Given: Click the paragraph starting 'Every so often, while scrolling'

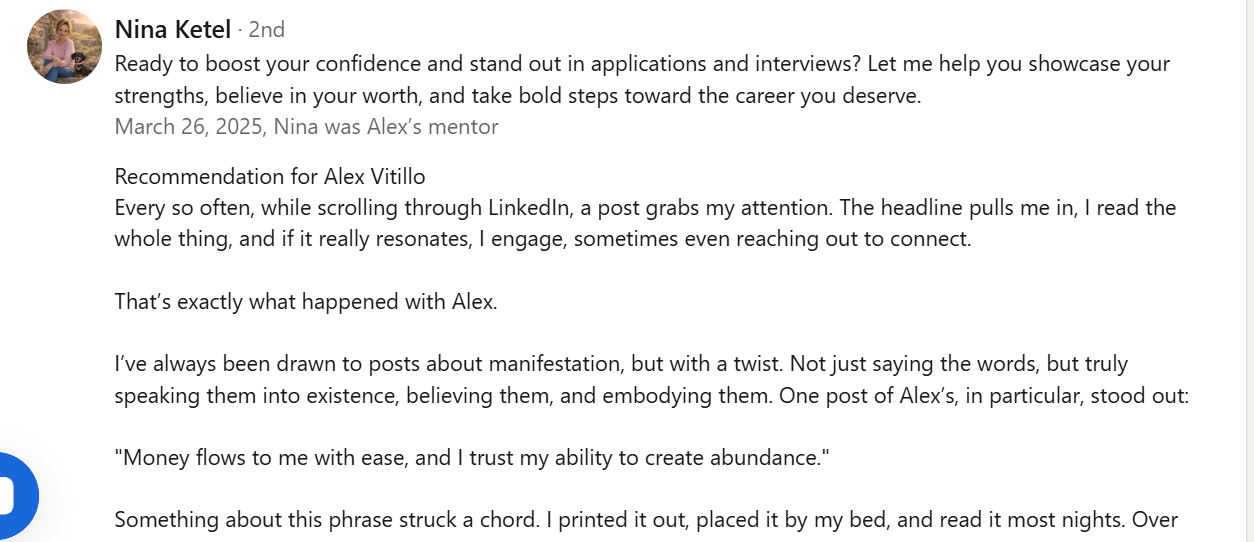Looking at the screenshot, I should coord(646,224).
